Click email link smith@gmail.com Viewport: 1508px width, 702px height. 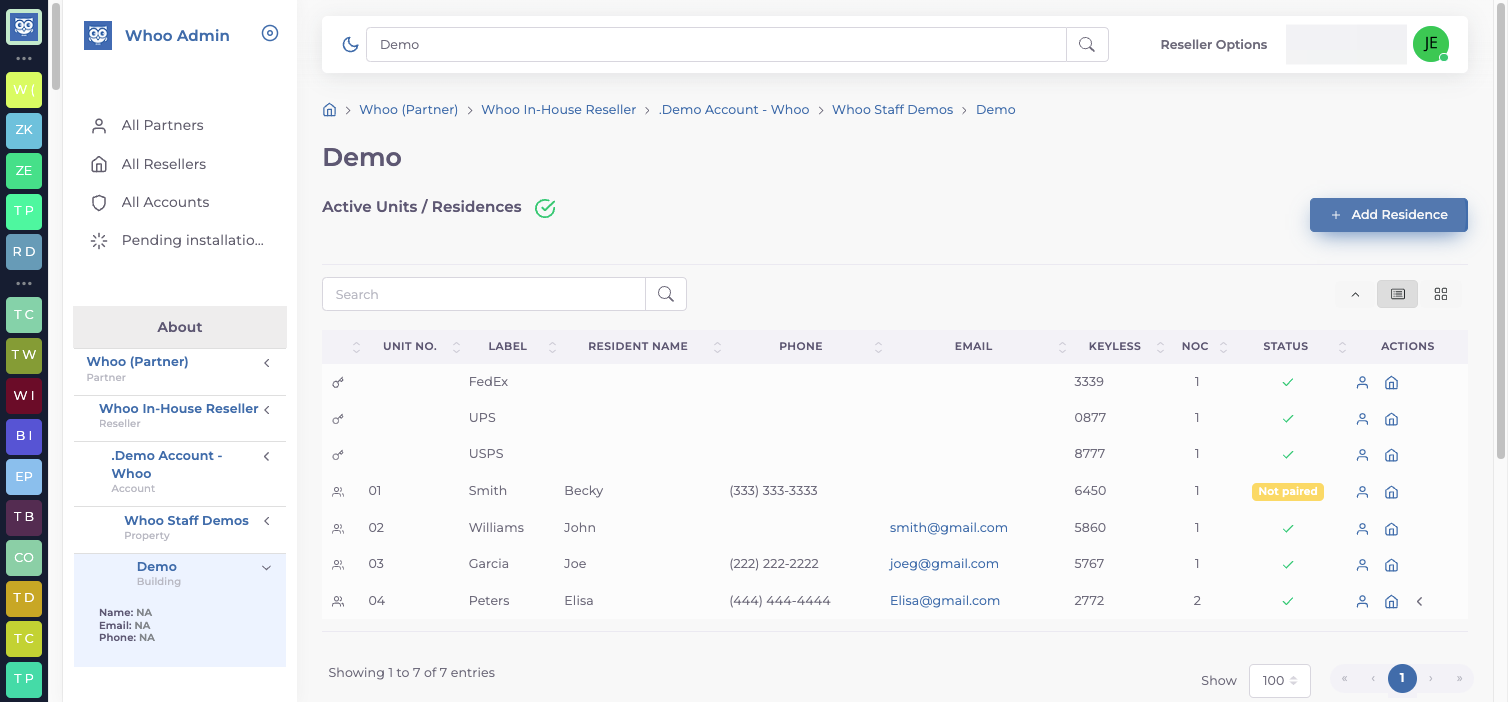[949, 528]
